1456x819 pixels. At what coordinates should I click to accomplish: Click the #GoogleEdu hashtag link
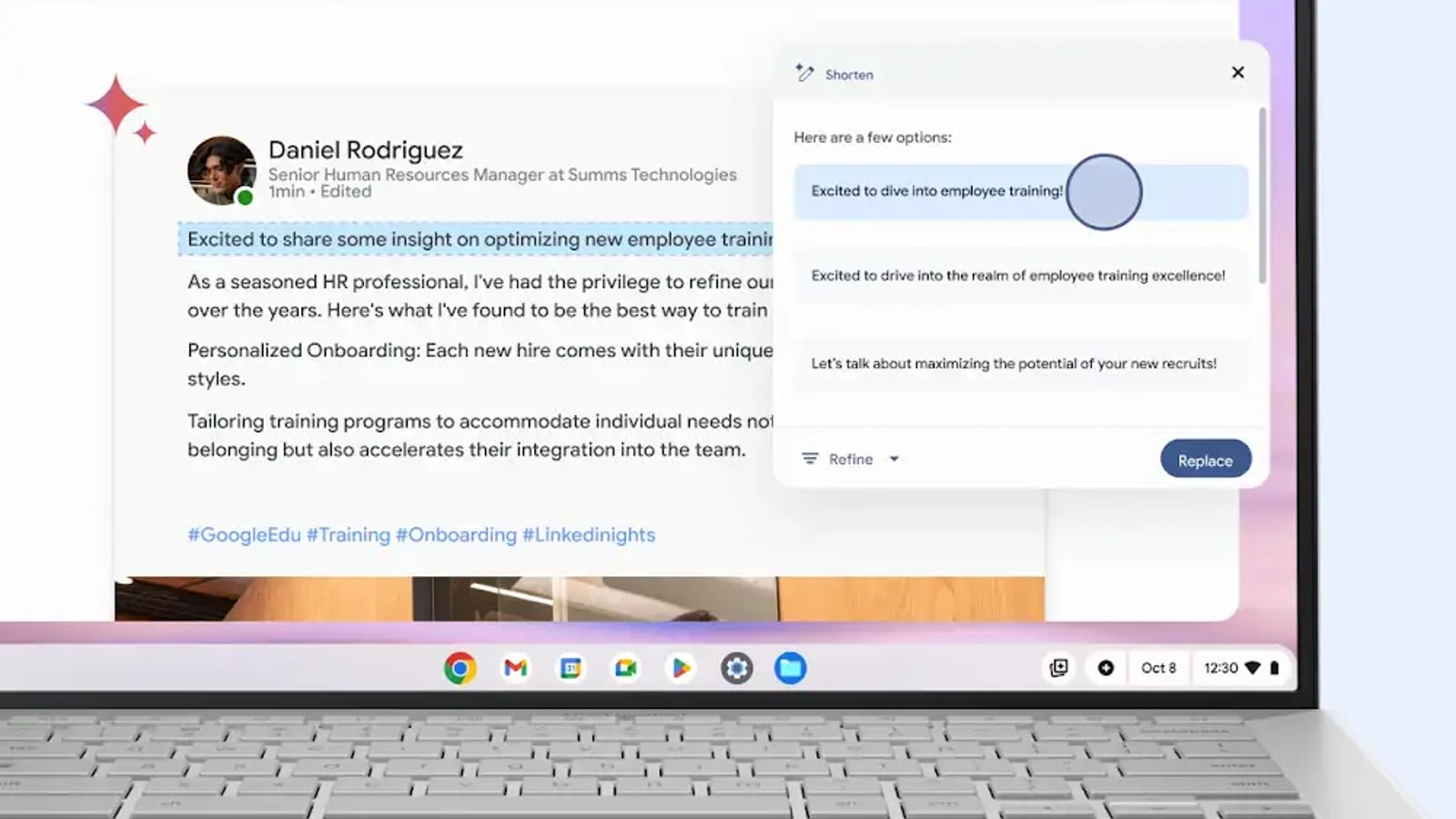click(x=244, y=535)
